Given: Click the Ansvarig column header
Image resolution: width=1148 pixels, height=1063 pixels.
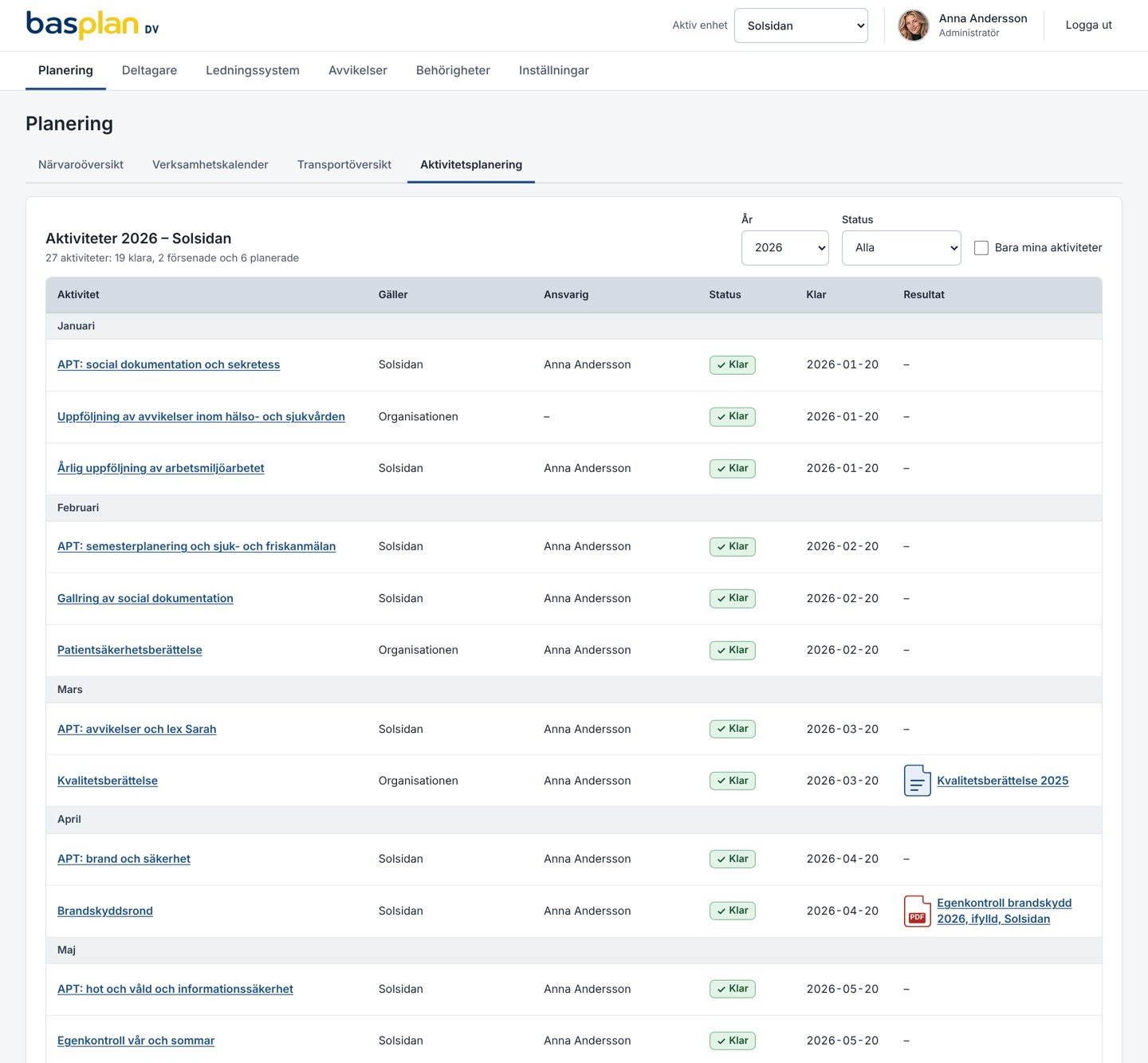Looking at the screenshot, I should pyautogui.click(x=566, y=294).
